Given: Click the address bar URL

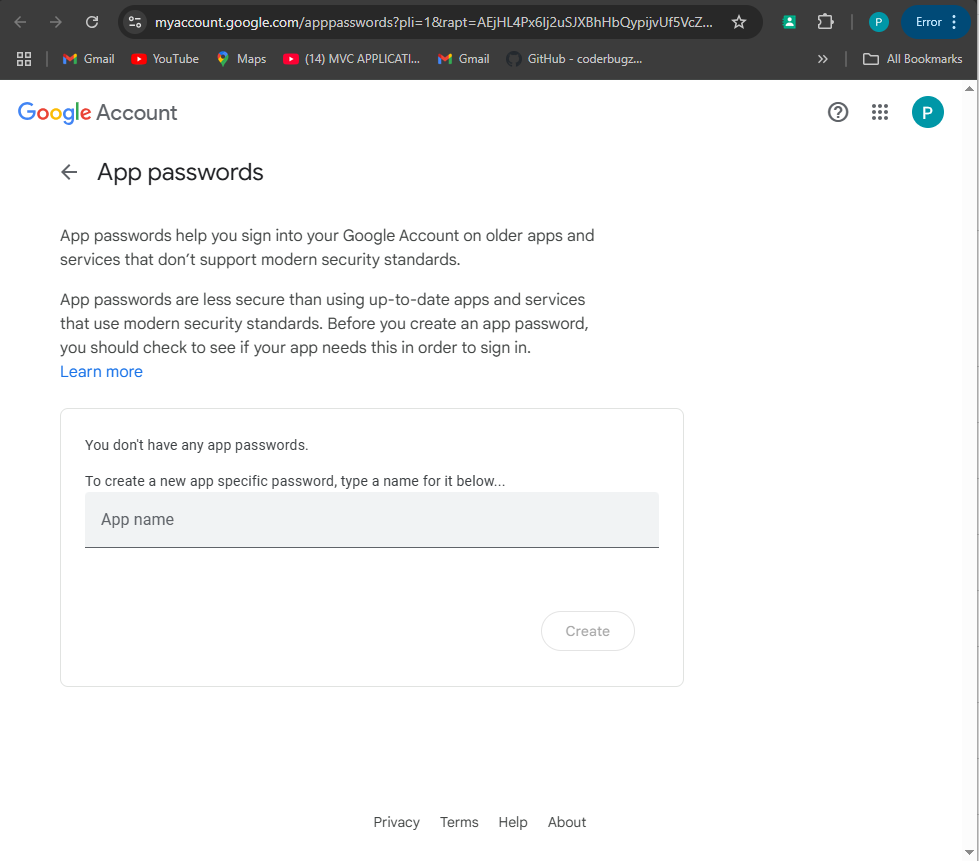Looking at the screenshot, I should 433,22.
